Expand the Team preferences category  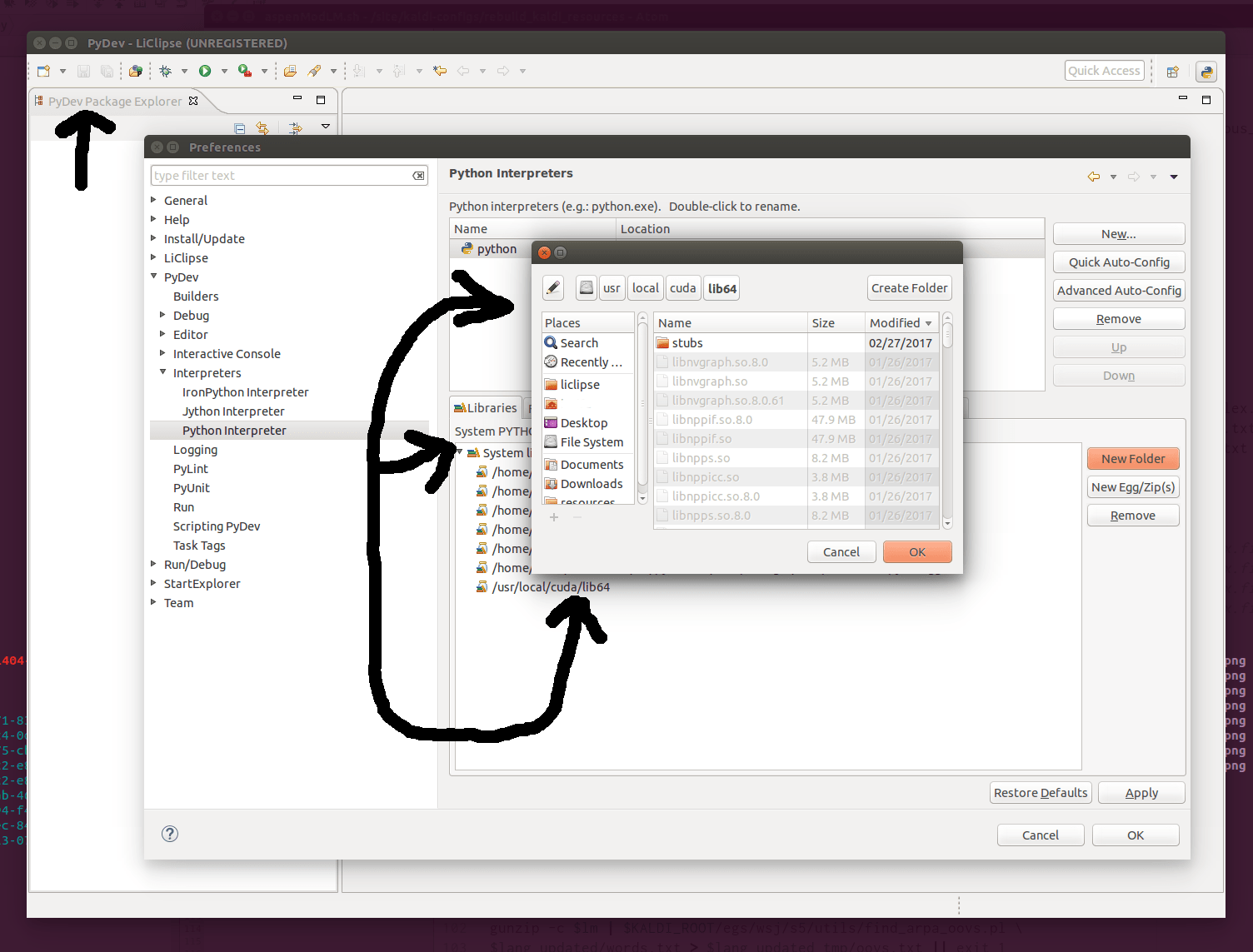154,602
